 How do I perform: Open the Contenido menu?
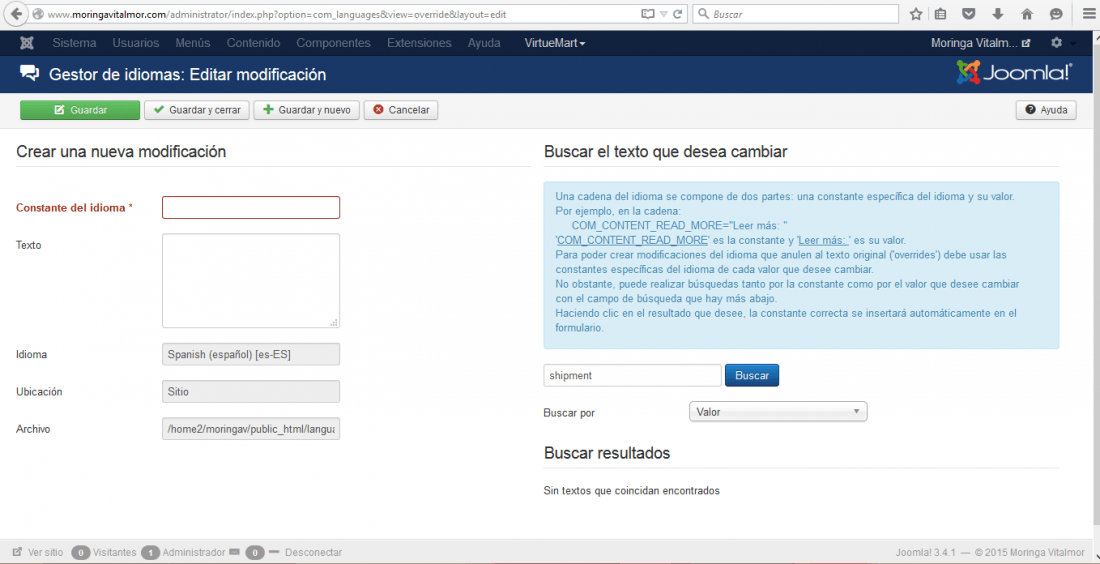(x=253, y=43)
